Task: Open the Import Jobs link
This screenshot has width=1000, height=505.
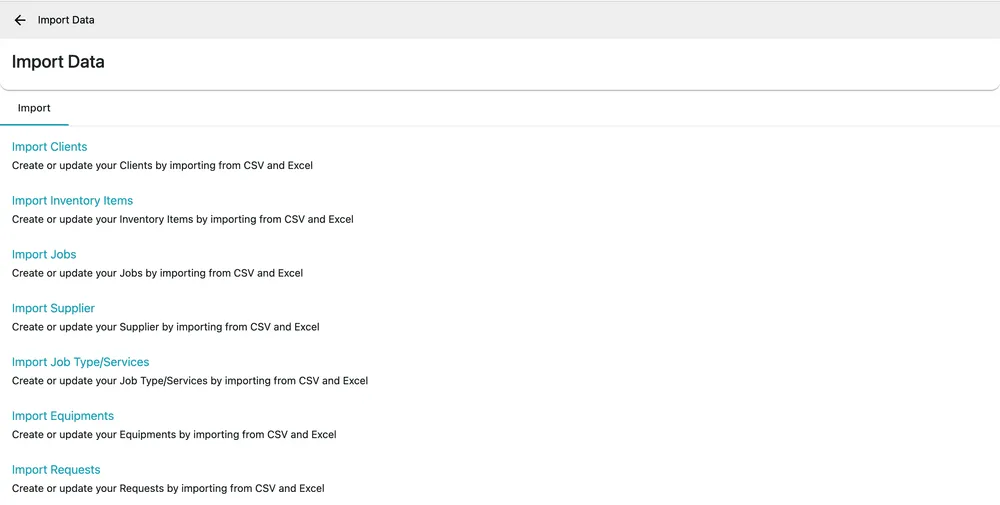Action: (x=44, y=254)
